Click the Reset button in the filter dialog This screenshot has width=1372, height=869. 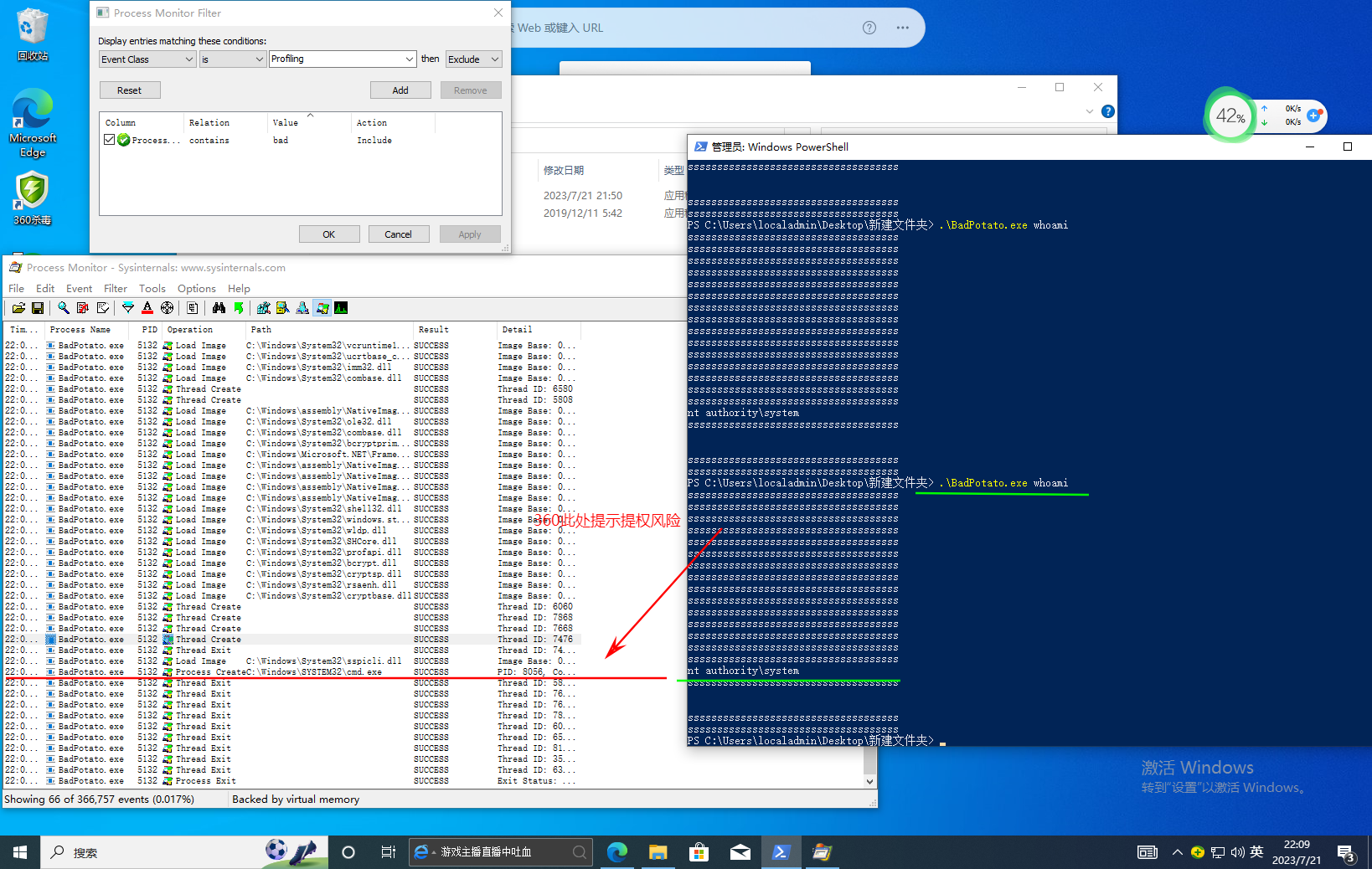coord(130,90)
